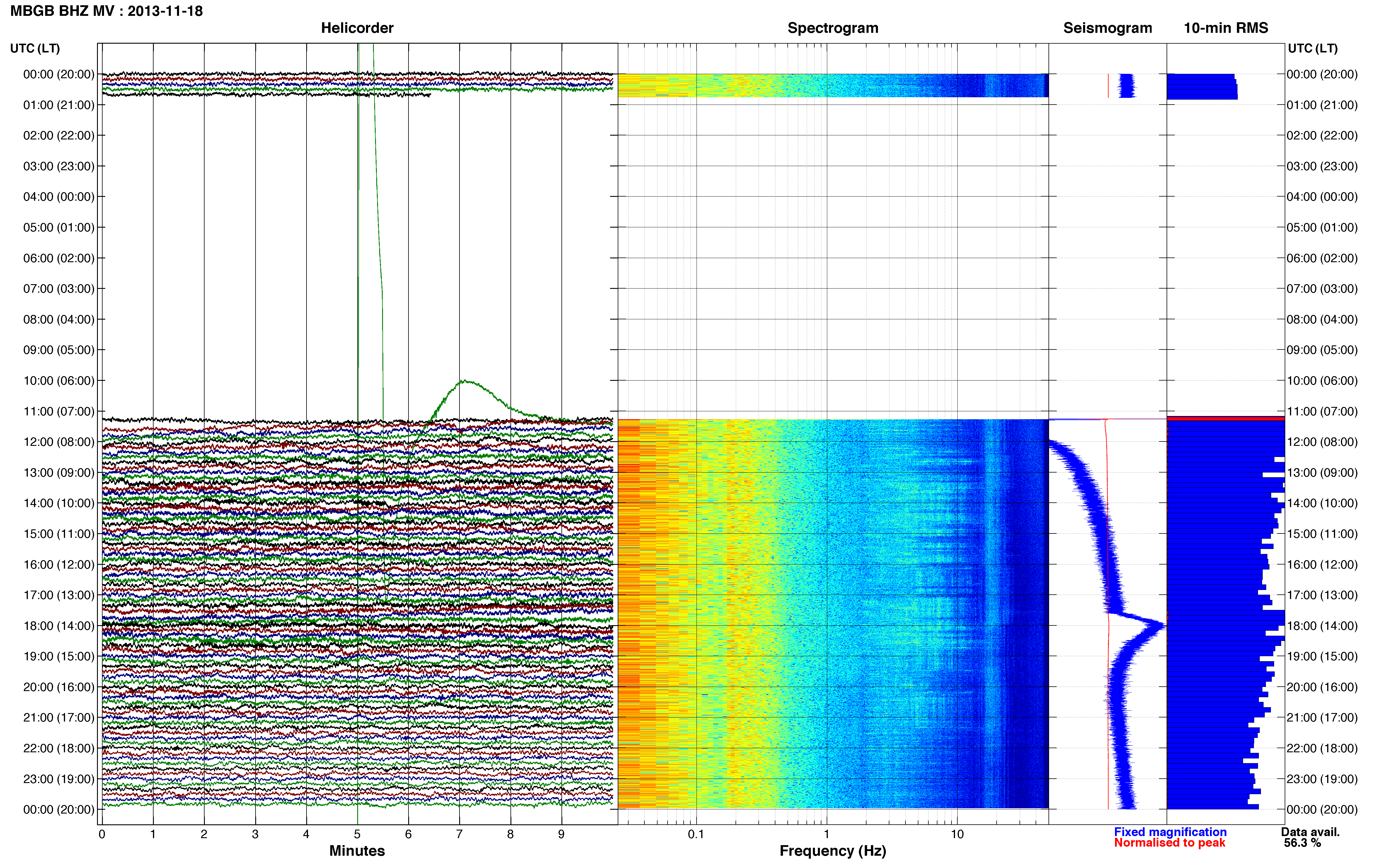Click the 'Data avail.' label

(1310, 832)
